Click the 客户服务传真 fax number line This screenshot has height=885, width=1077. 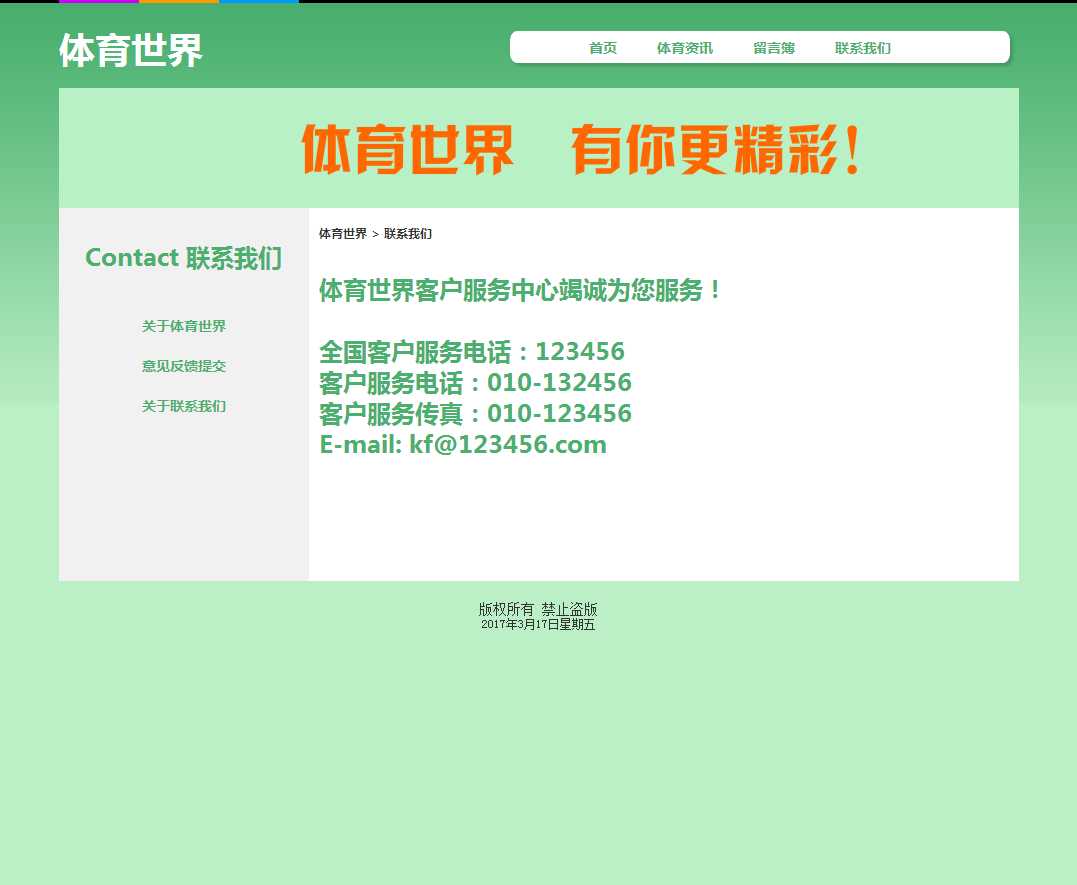(475, 414)
